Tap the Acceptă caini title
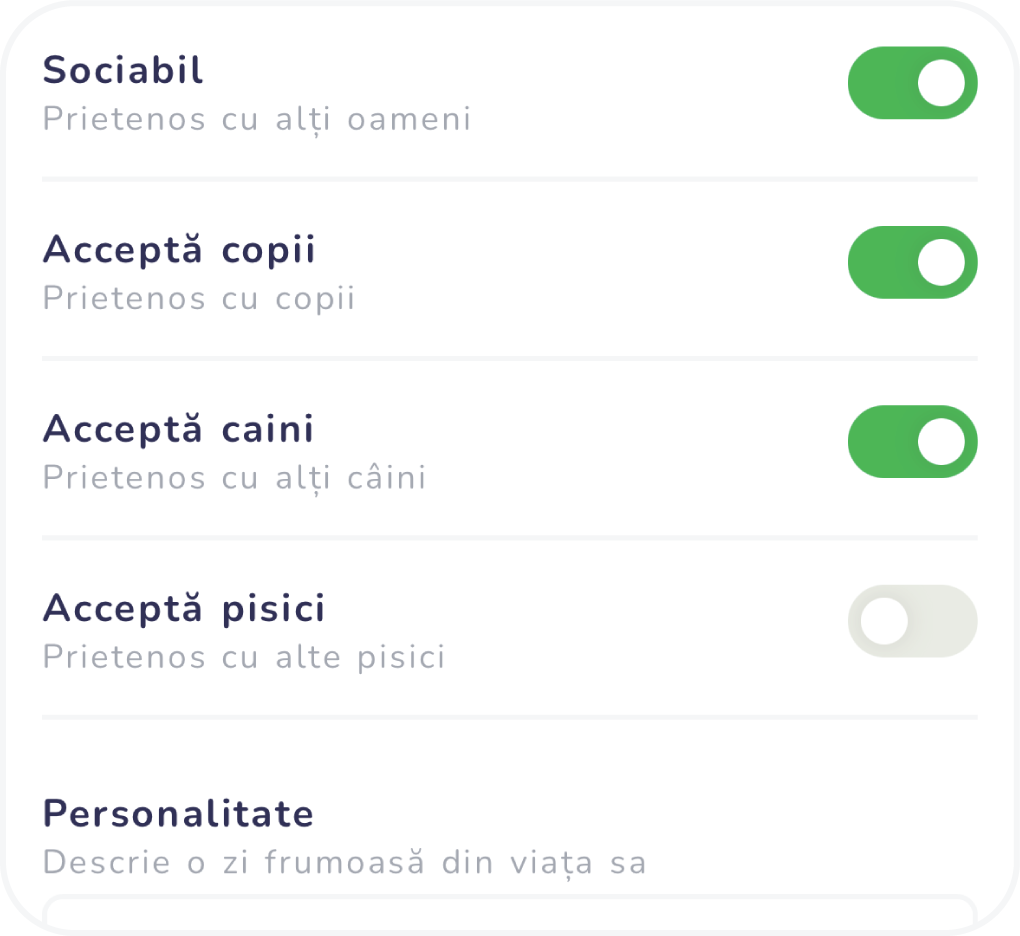This screenshot has height=936, width=1020. click(179, 429)
